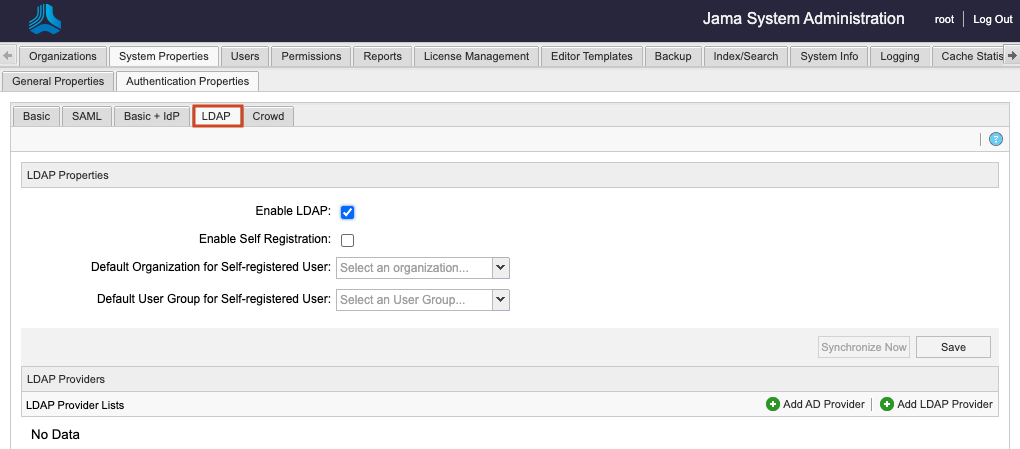Switch to the Reports tab
This screenshot has height=449, width=1020.
(x=382, y=56)
